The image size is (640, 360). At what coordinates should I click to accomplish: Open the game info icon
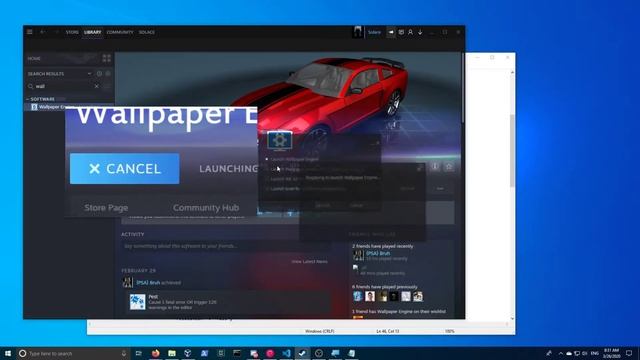pos(435,166)
